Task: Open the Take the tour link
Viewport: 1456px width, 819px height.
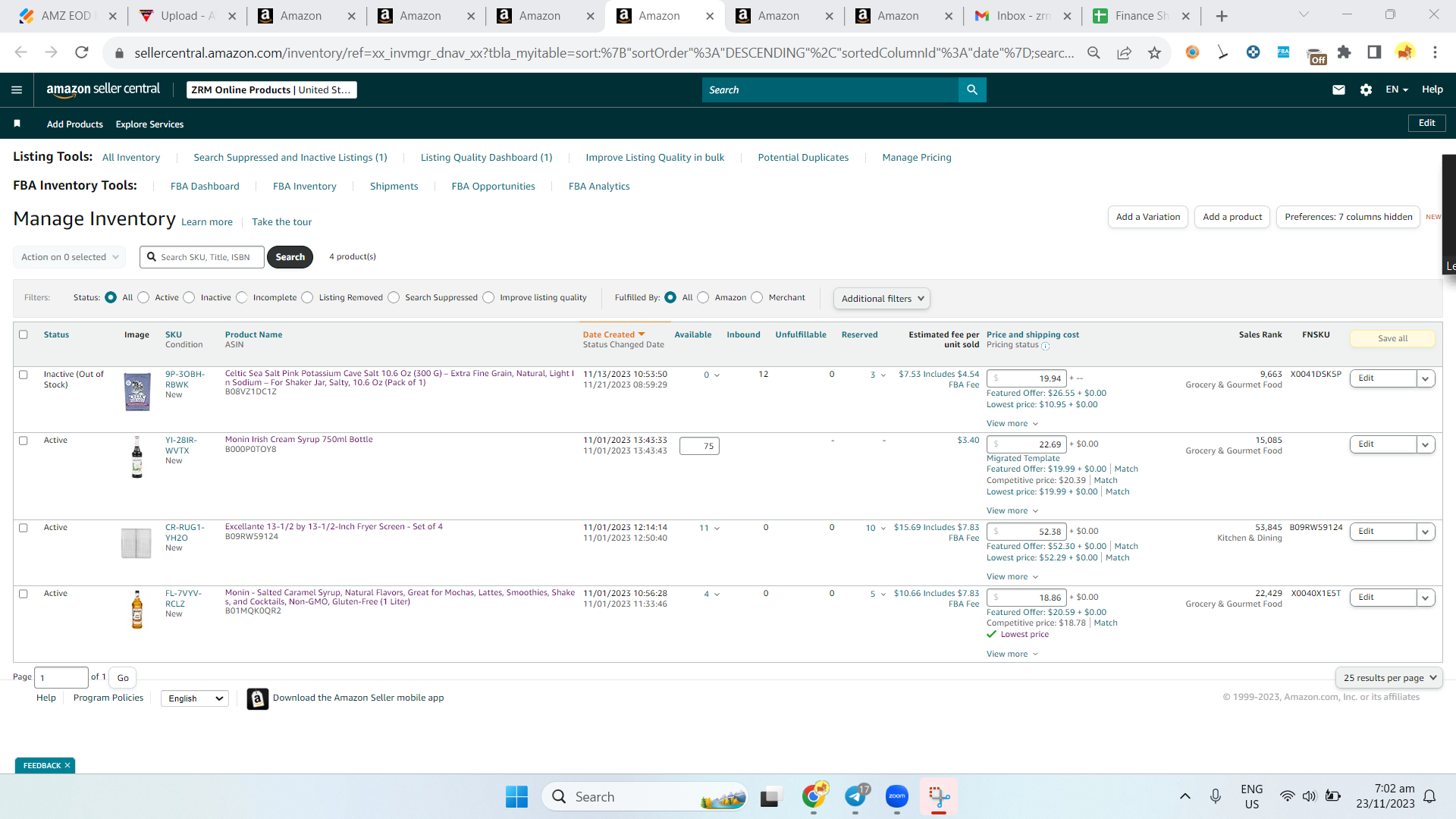Action: pos(282,222)
